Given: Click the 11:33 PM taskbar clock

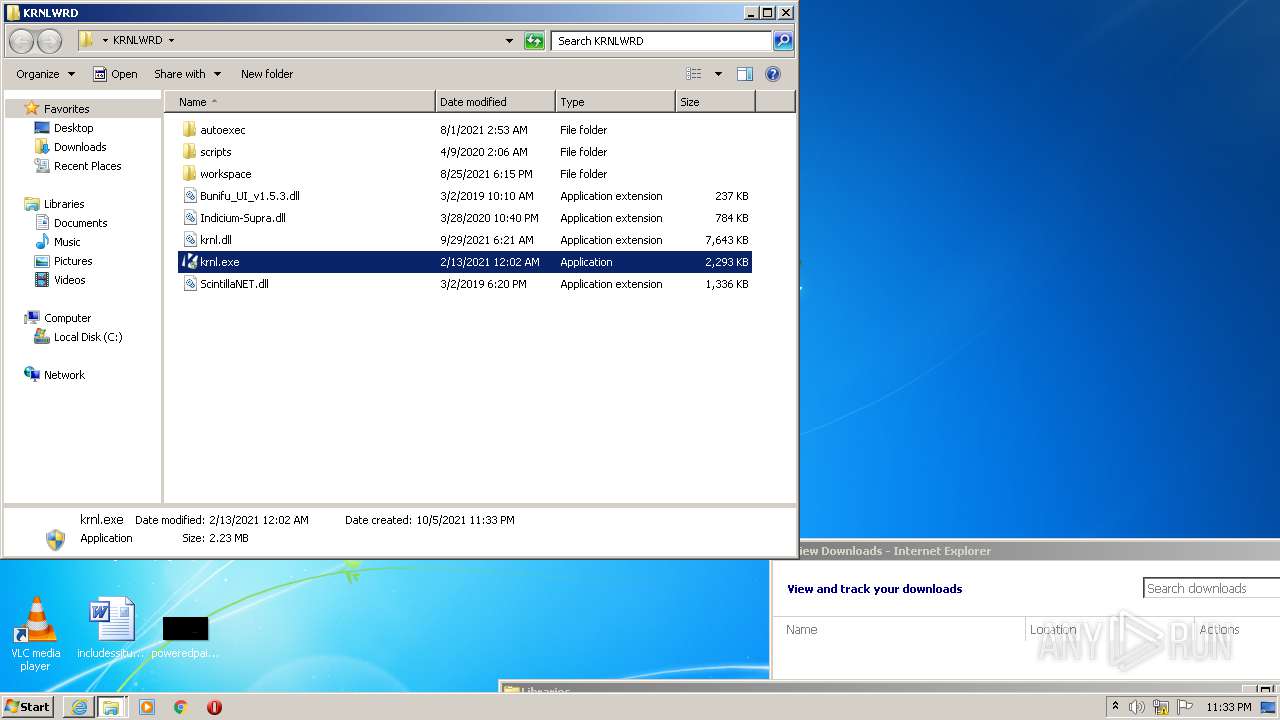Looking at the screenshot, I should pos(1228,707).
